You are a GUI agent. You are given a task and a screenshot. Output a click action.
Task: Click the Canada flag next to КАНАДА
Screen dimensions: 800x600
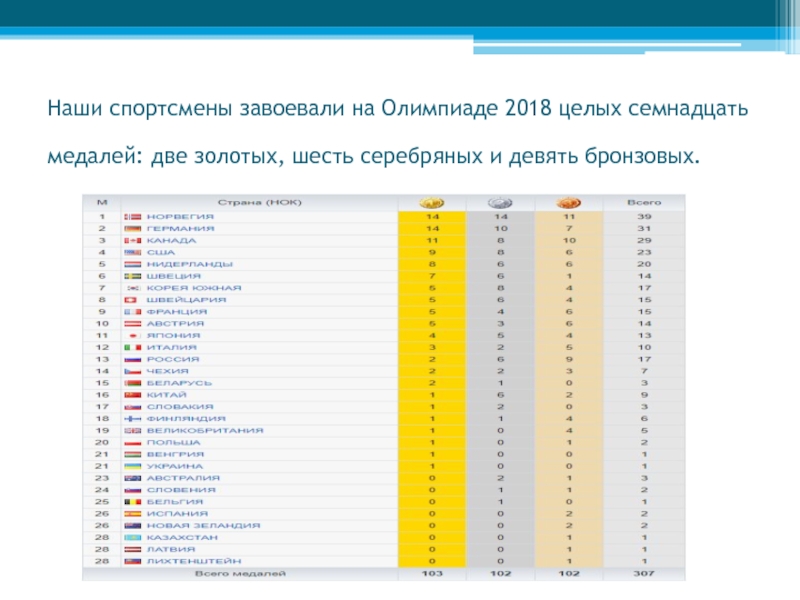coord(133,241)
